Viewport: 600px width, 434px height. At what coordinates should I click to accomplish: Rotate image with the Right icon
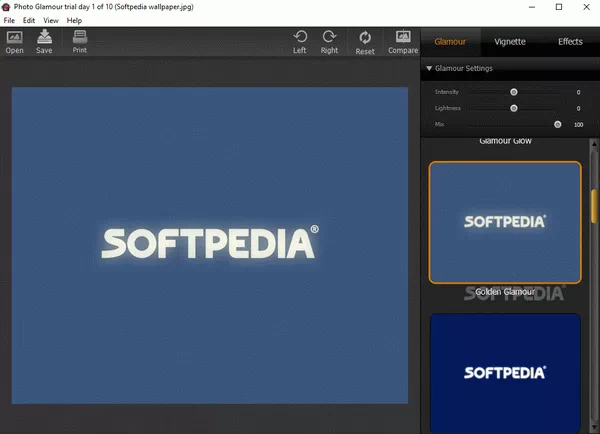(x=329, y=38)
